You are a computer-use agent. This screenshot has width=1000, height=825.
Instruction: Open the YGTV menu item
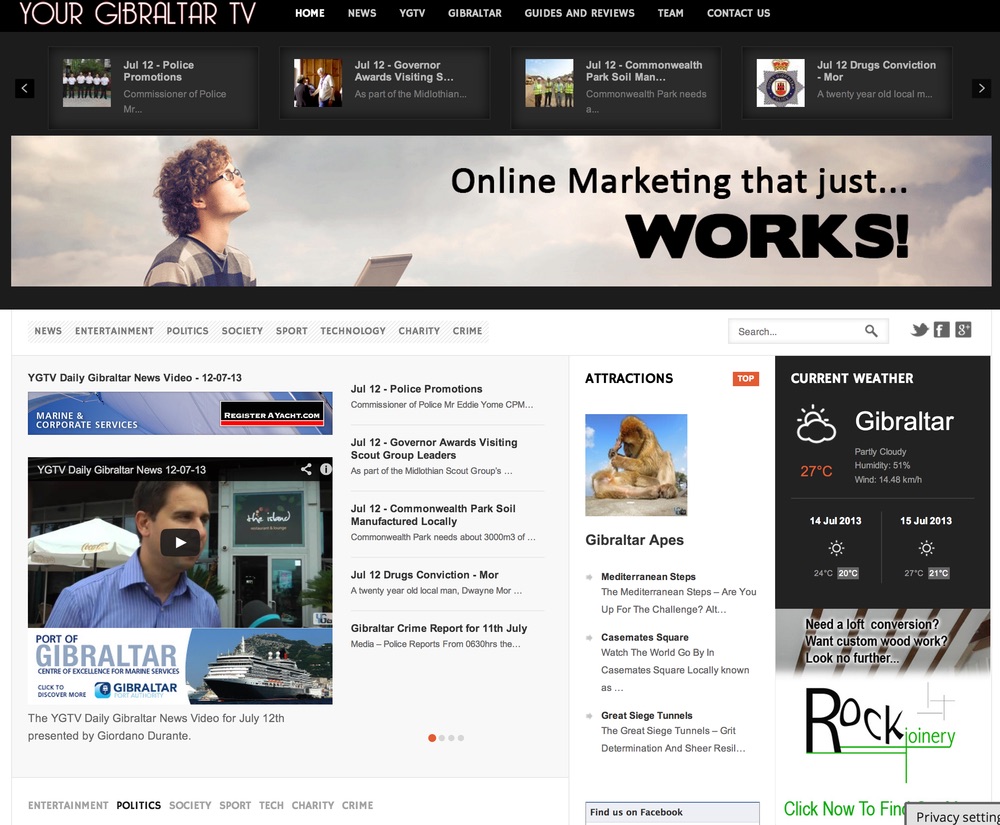click(412, 13)
